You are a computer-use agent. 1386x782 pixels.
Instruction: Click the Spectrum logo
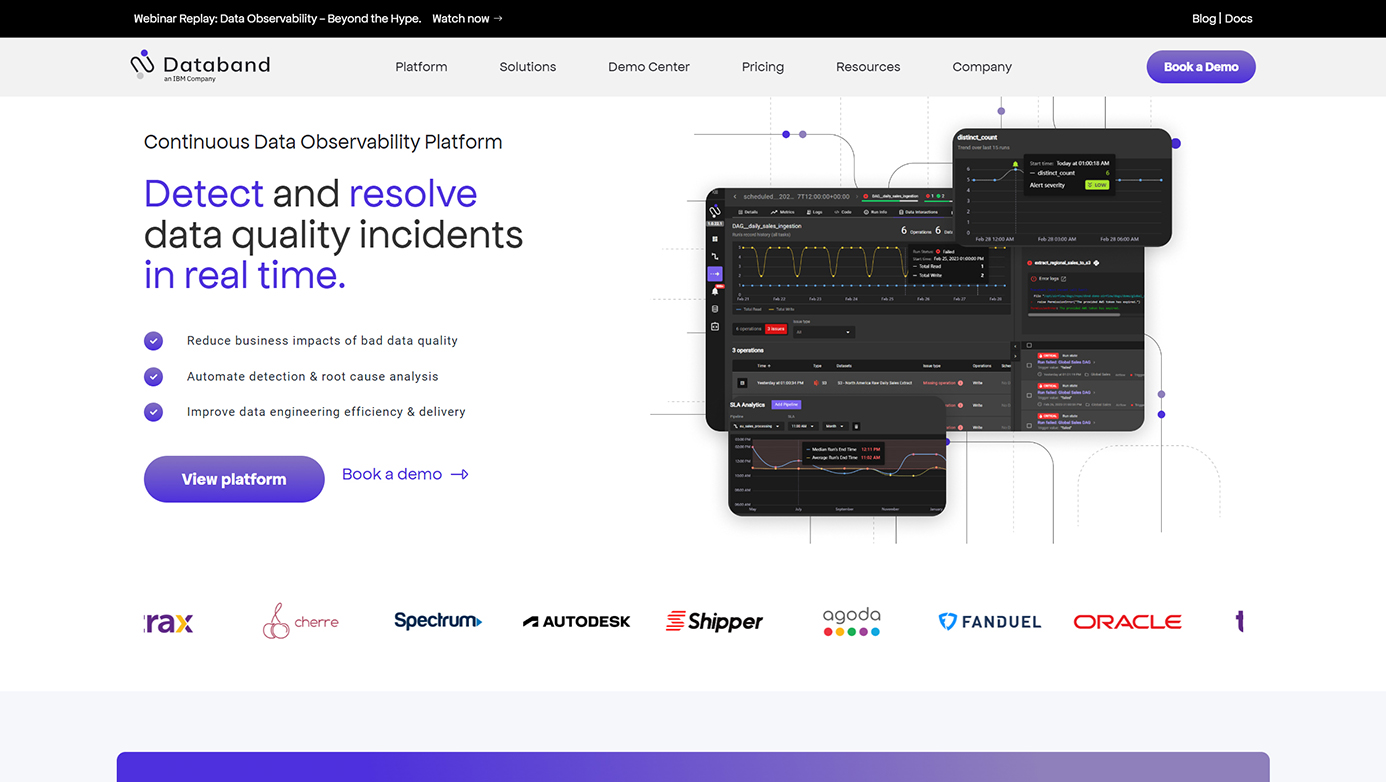pos(438,621)
